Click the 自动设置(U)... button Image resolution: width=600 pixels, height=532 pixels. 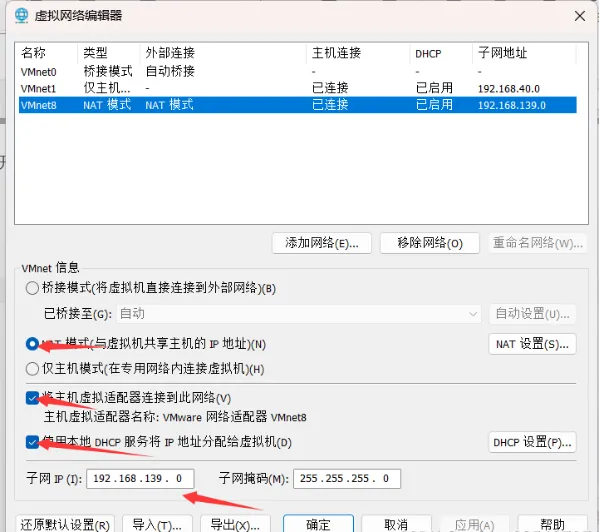(x=532, y=314)
